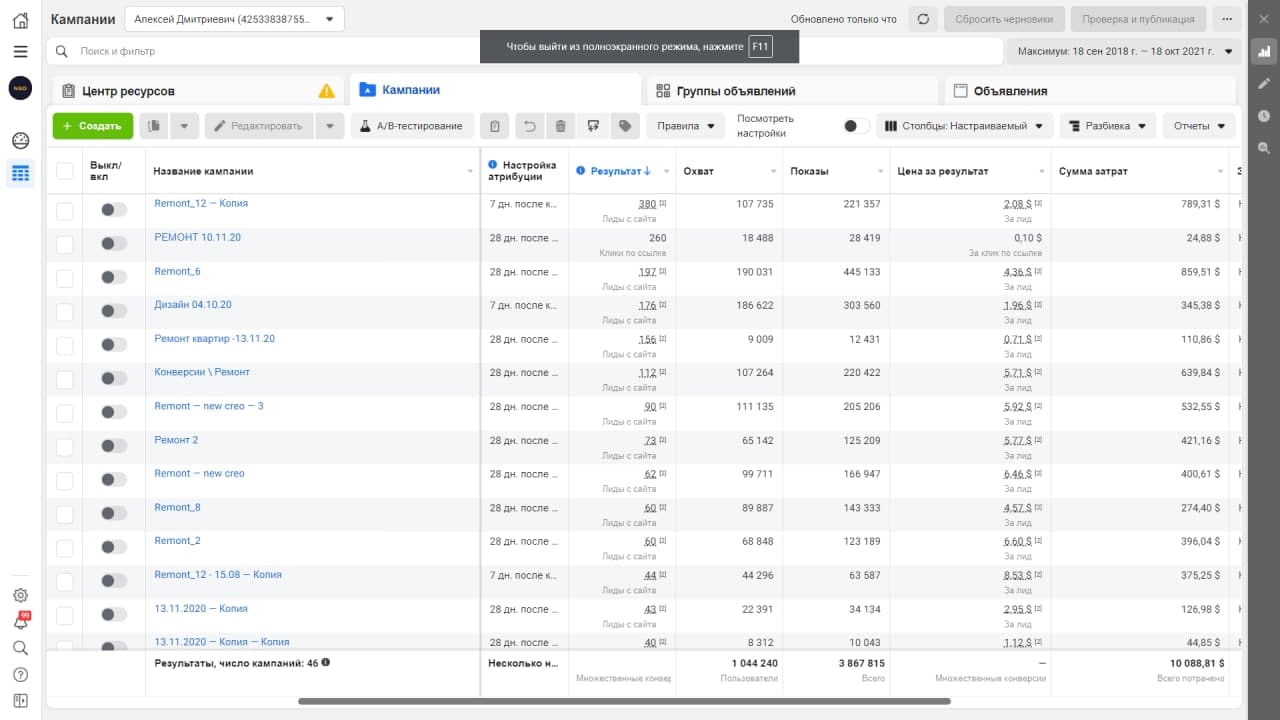Click the duplicate campaign icon
1280x720 pixels.
(154, 126)
